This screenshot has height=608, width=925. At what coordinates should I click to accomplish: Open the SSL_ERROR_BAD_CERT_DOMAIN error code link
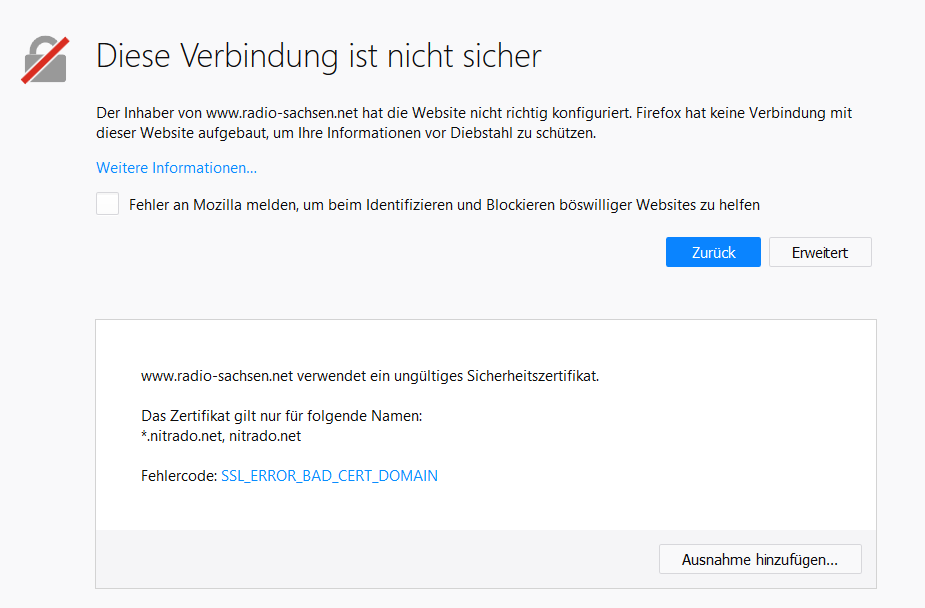tap(329, 476)
